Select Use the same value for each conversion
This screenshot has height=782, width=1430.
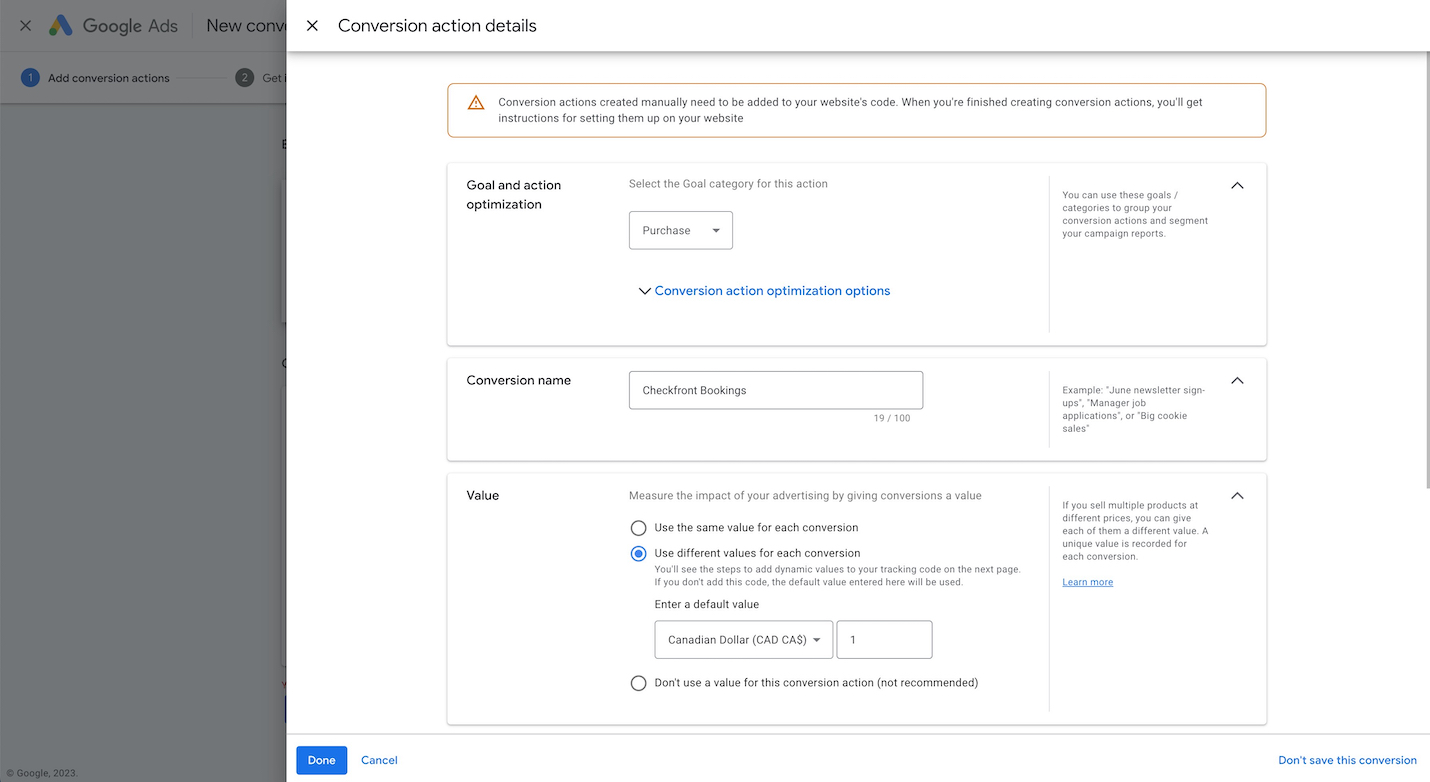tap(638, 528)
